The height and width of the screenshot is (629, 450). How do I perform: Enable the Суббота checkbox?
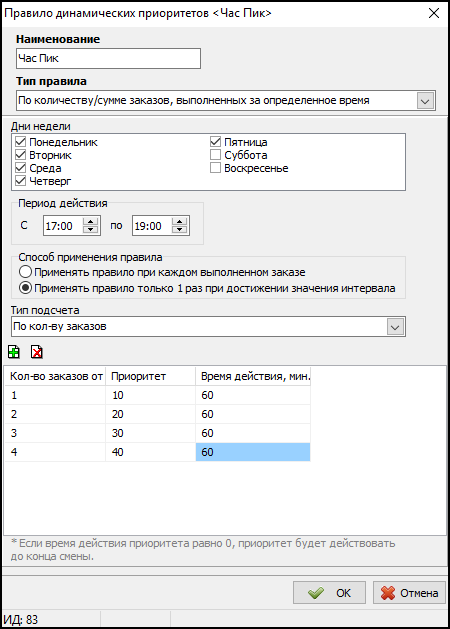(x=215, y=154)
